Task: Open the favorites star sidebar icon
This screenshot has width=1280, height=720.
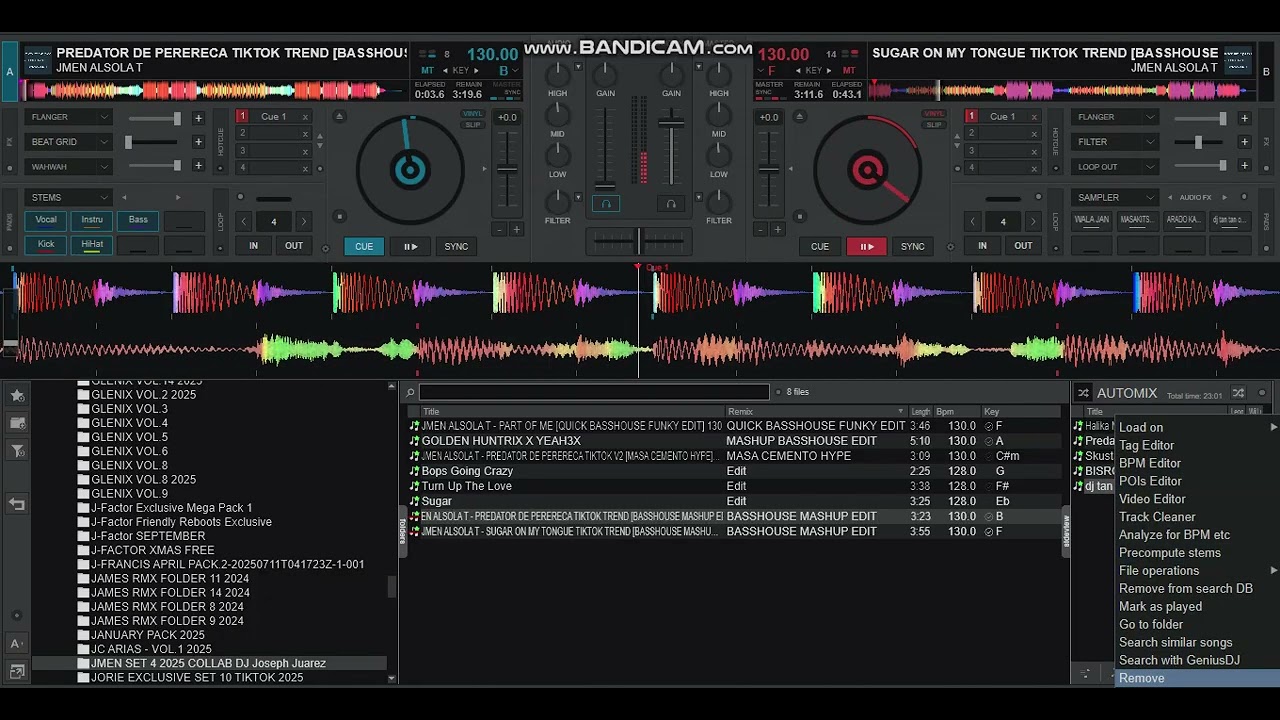Action: coord(17,396)
